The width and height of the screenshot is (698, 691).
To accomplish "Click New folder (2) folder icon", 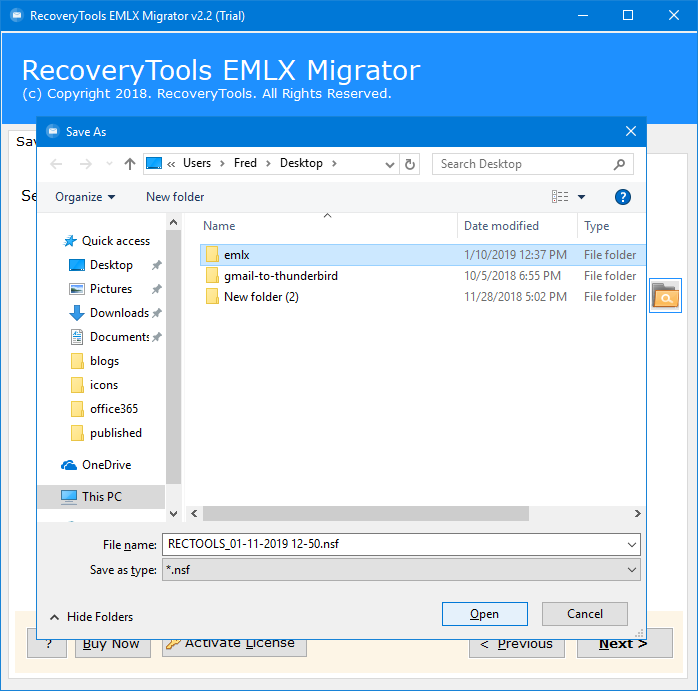I will click(212, 297).
